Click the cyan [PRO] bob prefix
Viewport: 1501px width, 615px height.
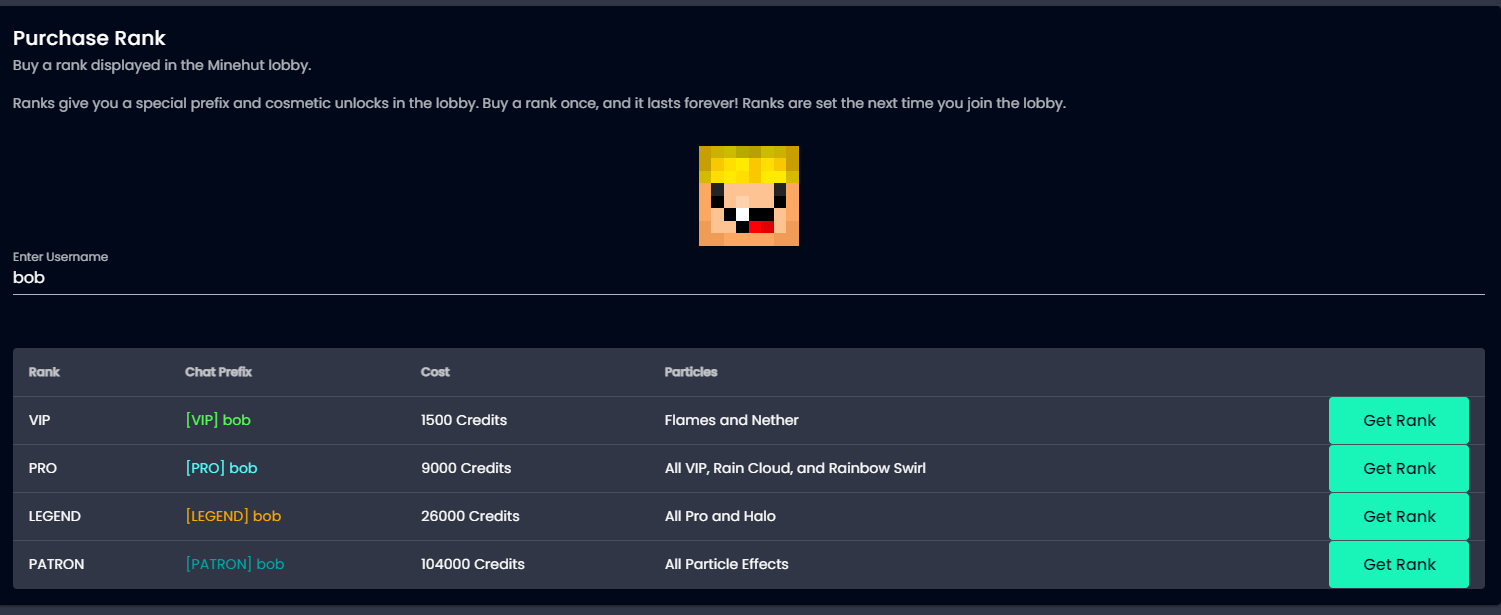click(221, 468)
